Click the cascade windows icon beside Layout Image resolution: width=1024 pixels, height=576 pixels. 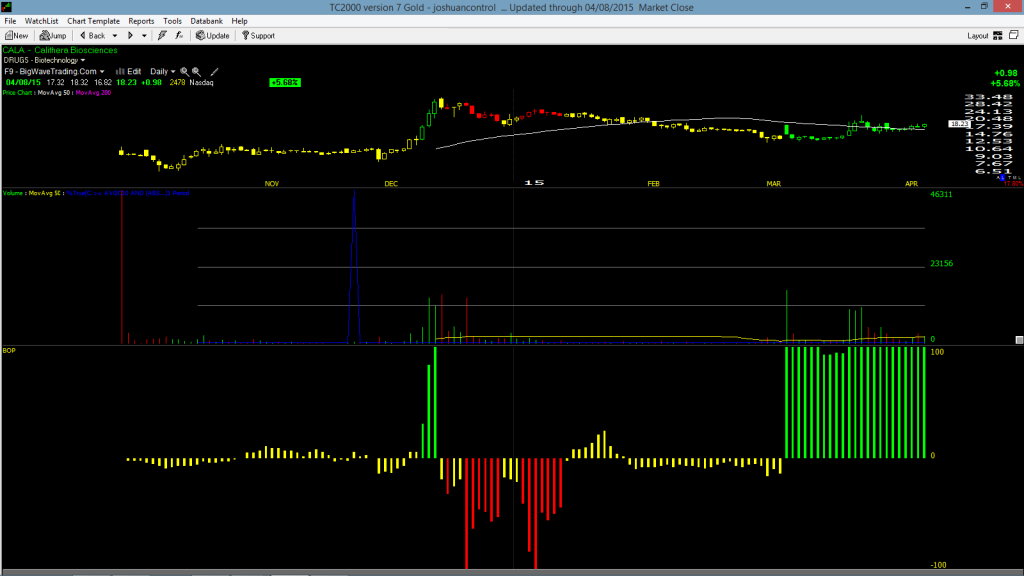click(1014, 35)
